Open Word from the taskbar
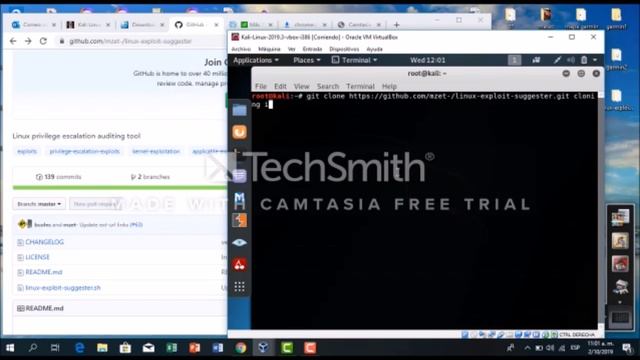640x360 pixels. pos(218,348)
